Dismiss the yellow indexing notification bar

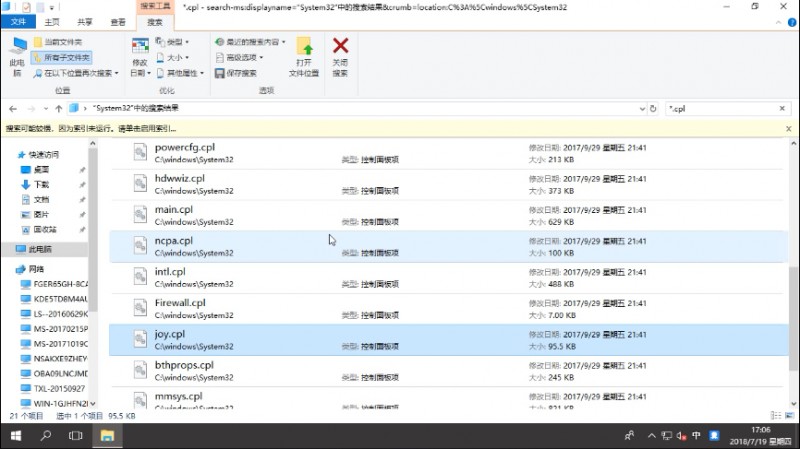click(x=789, y=129)
